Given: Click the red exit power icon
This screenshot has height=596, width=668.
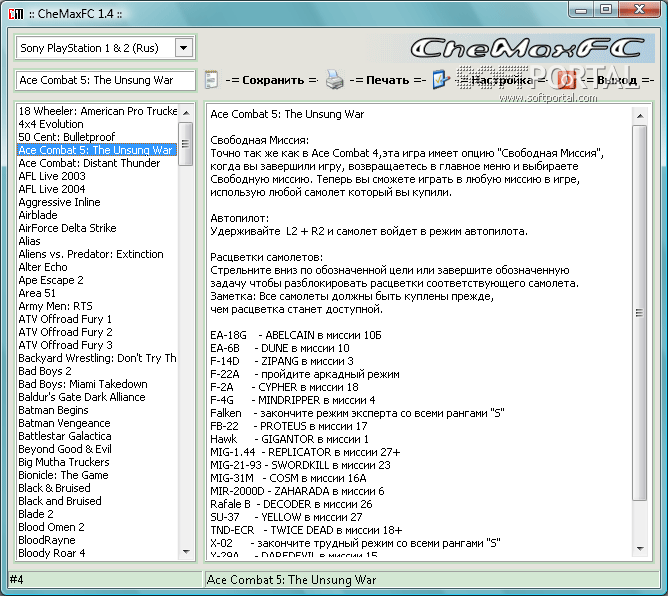Looking at the screenshot, I should coord(566,79).
